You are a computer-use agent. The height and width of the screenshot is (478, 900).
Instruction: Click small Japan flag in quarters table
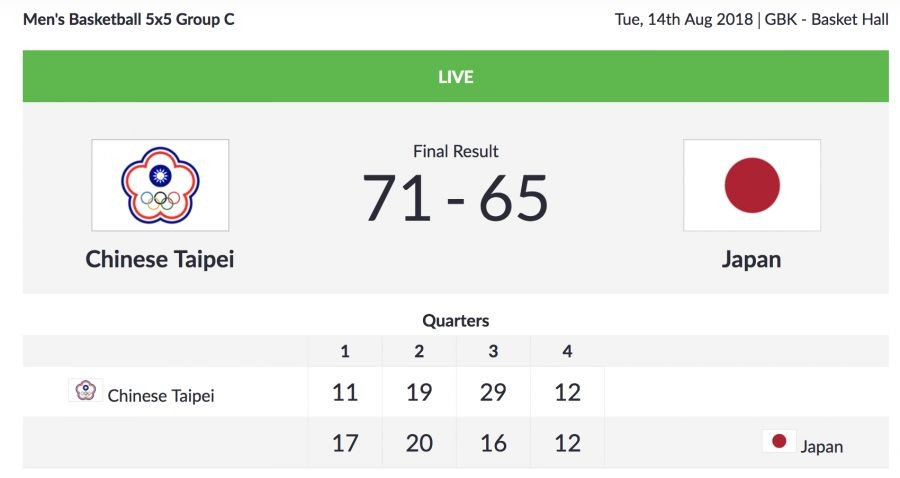(x=779, y=441)
